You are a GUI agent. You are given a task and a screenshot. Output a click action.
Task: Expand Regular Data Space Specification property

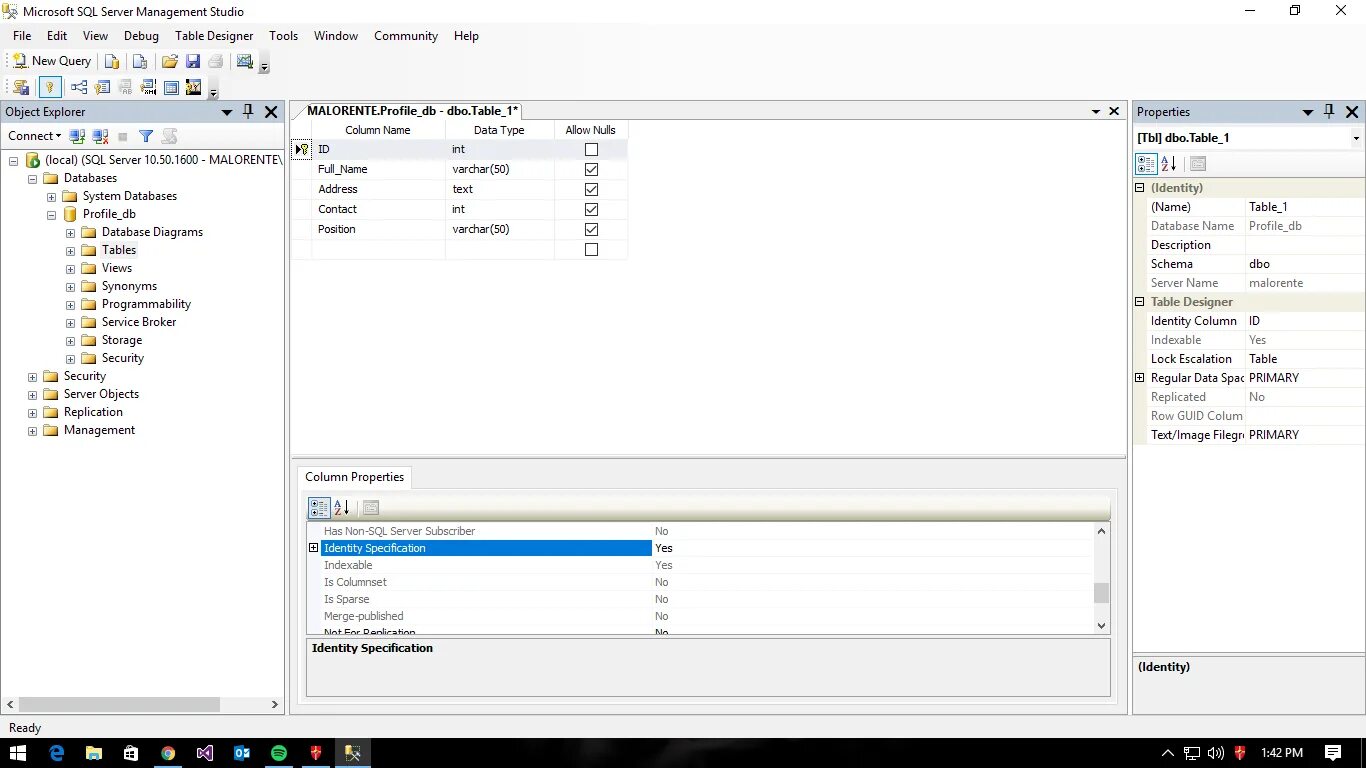(x=1139, y=378)
